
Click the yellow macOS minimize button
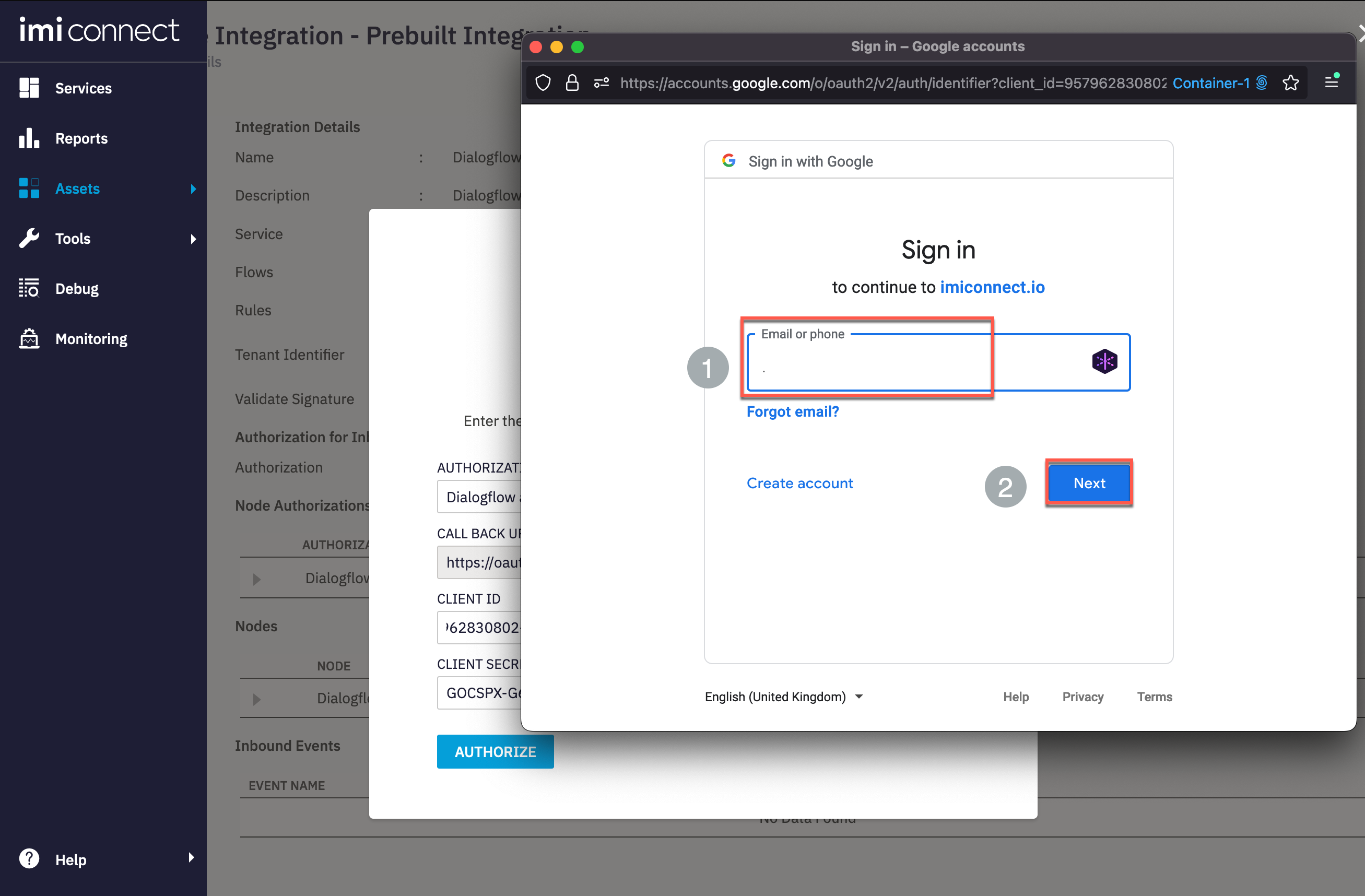(x=556, y=47)
